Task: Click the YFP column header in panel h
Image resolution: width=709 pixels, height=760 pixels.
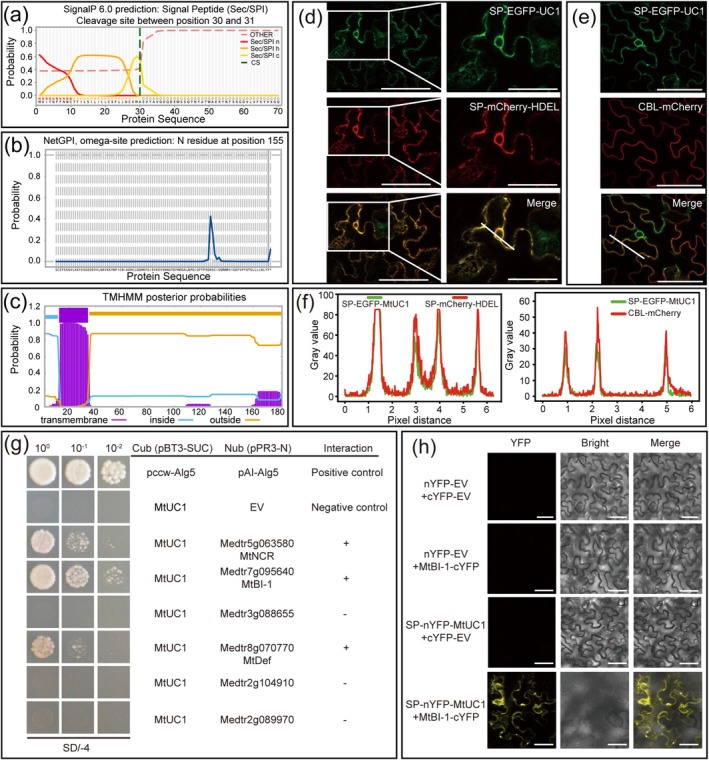Action: pyautogui.click(x=521, y=443)
